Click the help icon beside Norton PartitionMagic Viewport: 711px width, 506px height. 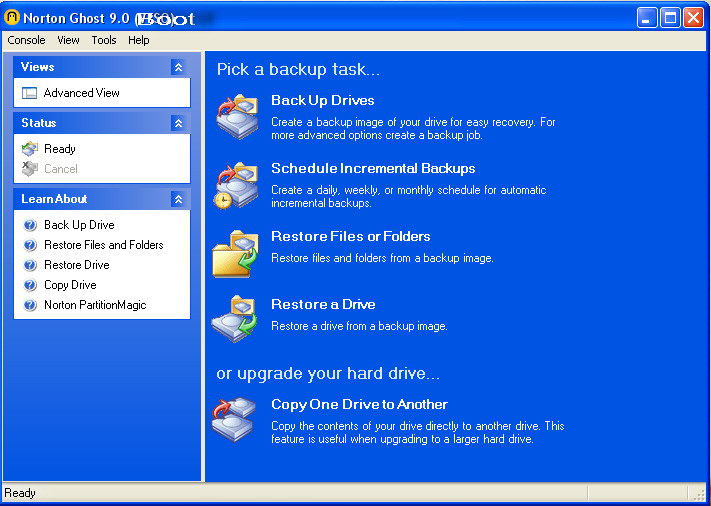click(x=30, y=305)
